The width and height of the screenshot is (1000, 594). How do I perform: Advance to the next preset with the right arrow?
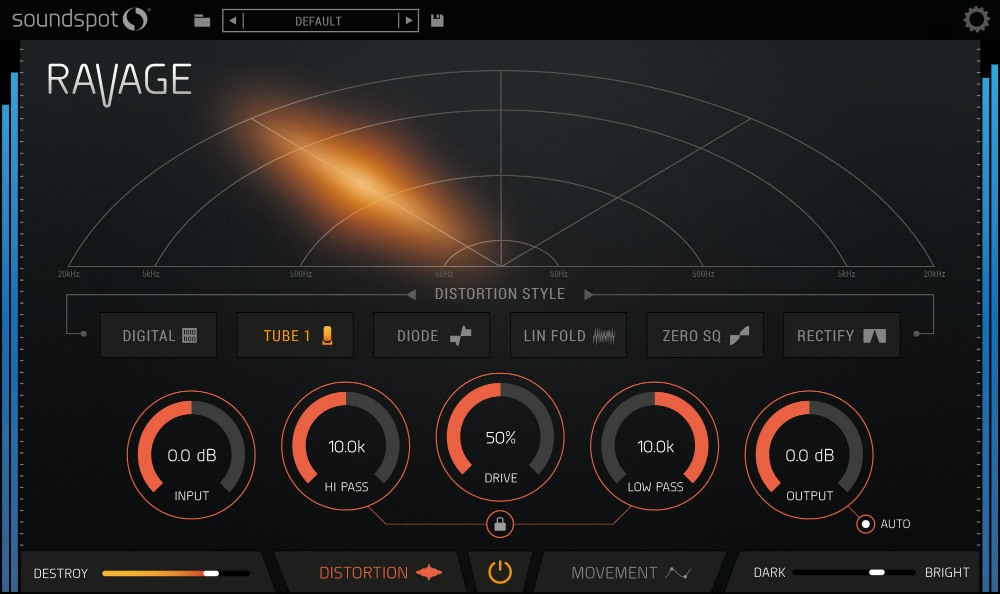point(408,20)
